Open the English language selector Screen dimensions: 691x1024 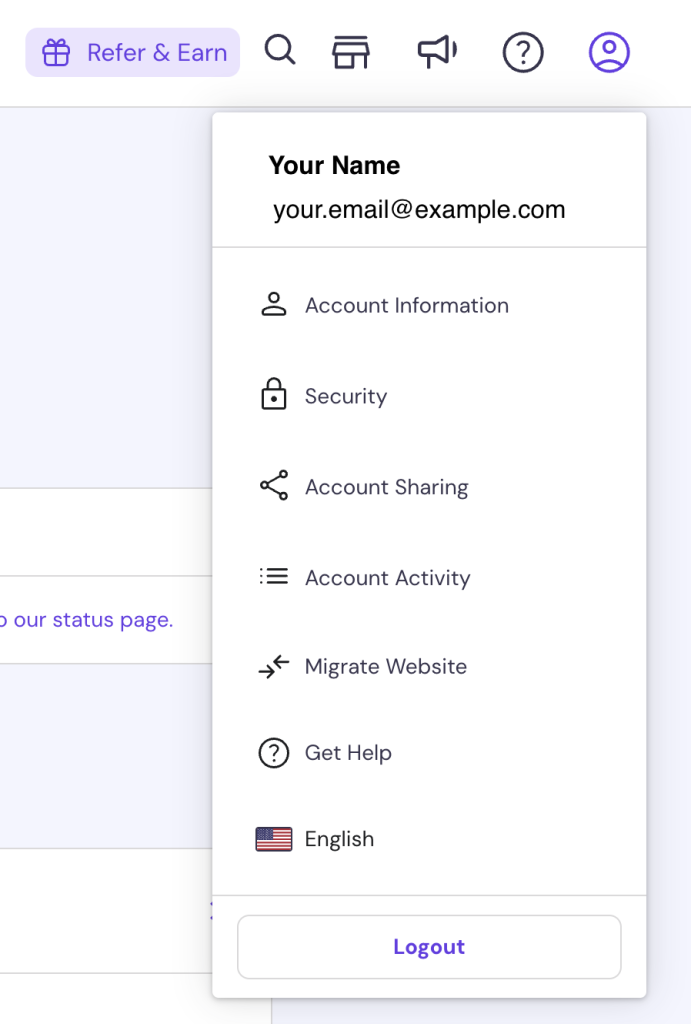click(339, 838)
